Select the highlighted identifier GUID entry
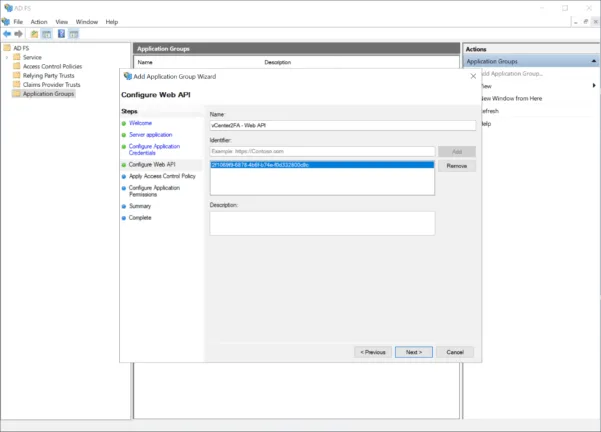 tap(322, 165)
